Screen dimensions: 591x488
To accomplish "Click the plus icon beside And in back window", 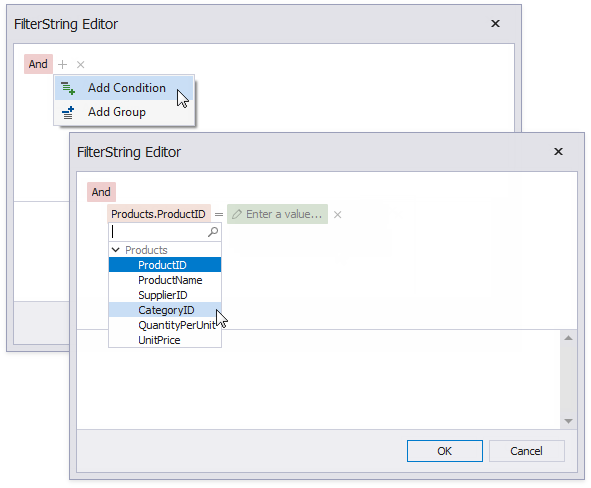I will (63, 64).
